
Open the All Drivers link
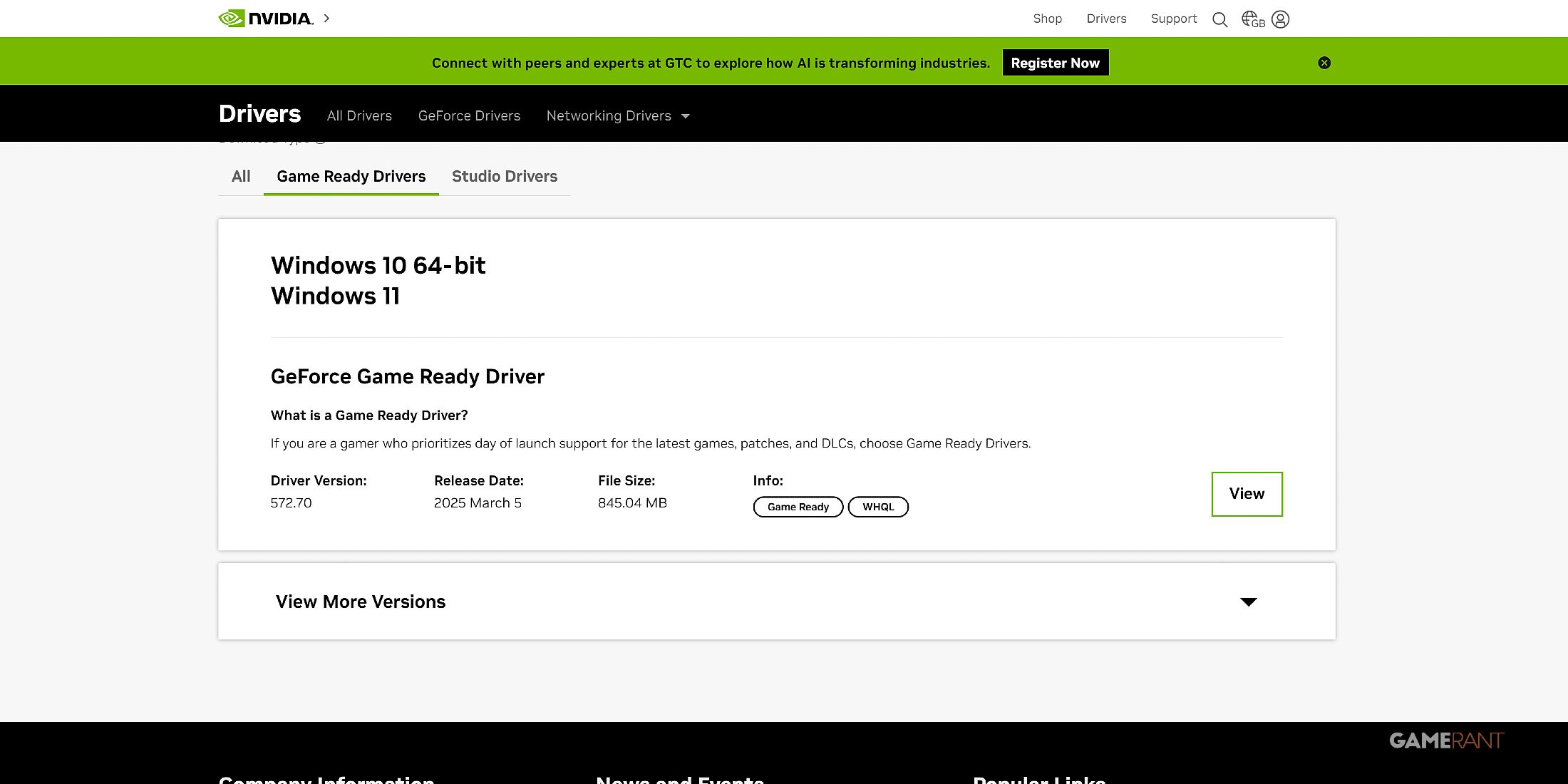pyautogui.click(x=359, y=115)
